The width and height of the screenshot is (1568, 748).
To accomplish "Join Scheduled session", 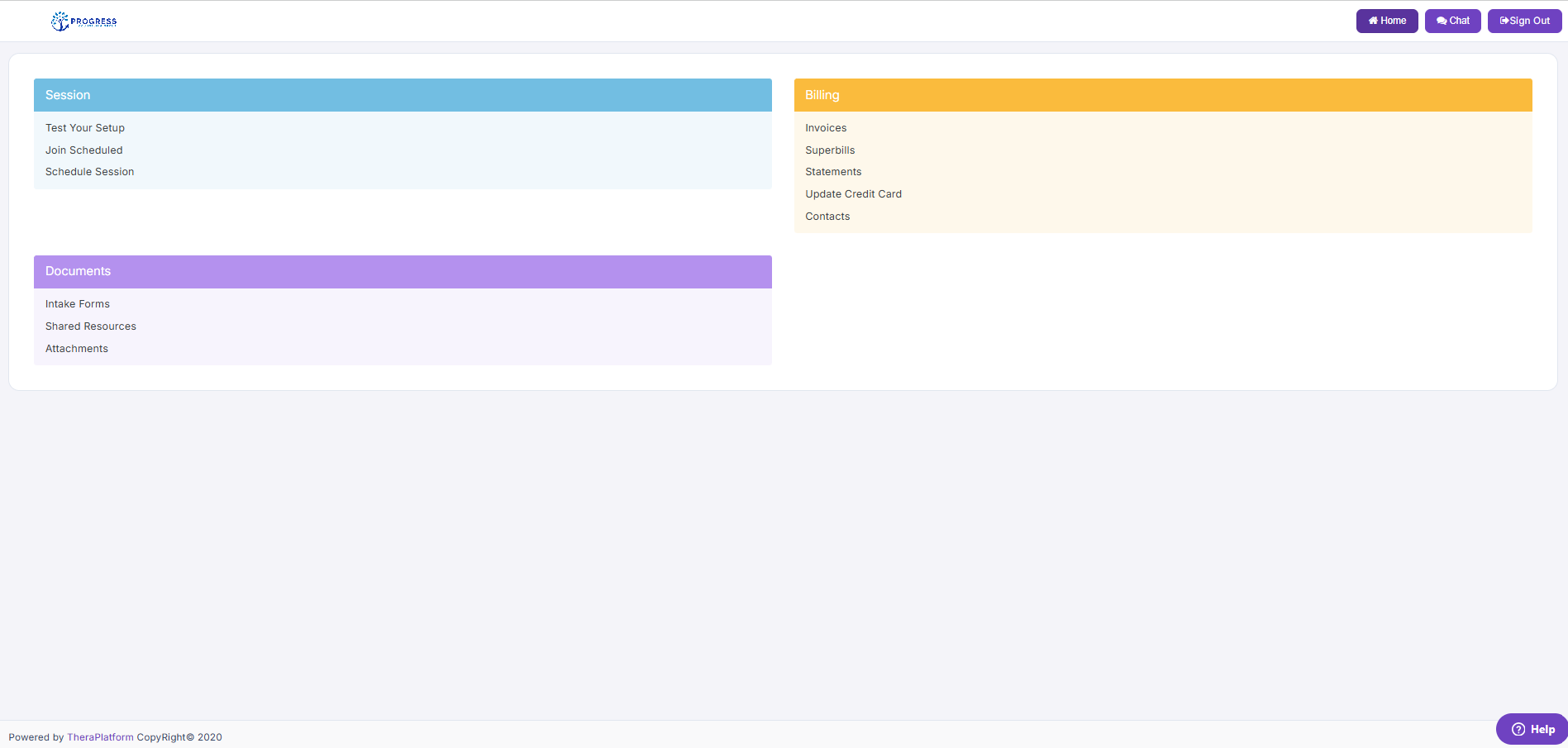I will (83, 150).
